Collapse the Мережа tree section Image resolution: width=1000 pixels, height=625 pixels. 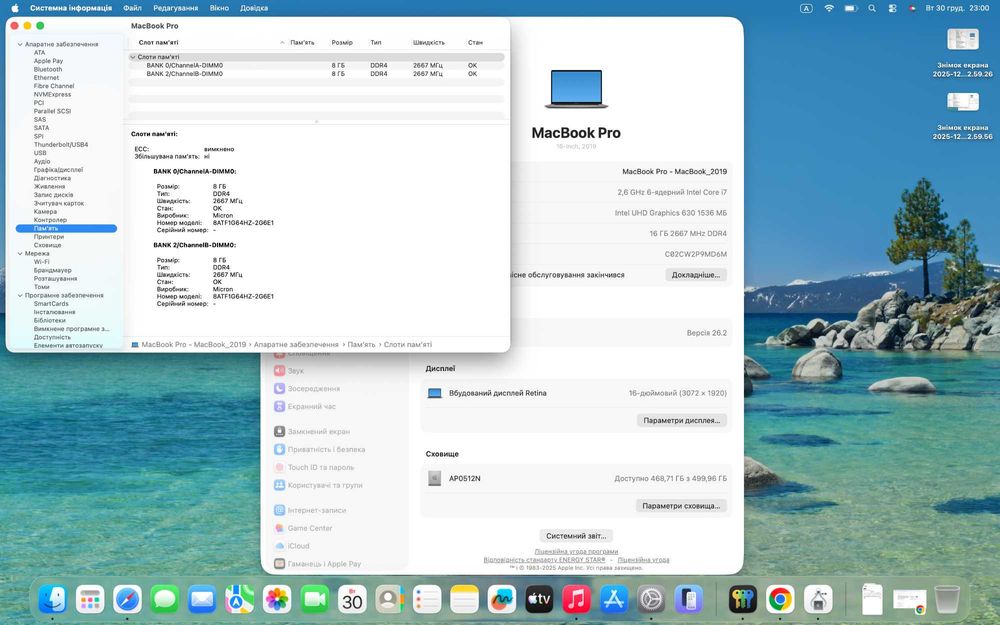coord(20,254)
